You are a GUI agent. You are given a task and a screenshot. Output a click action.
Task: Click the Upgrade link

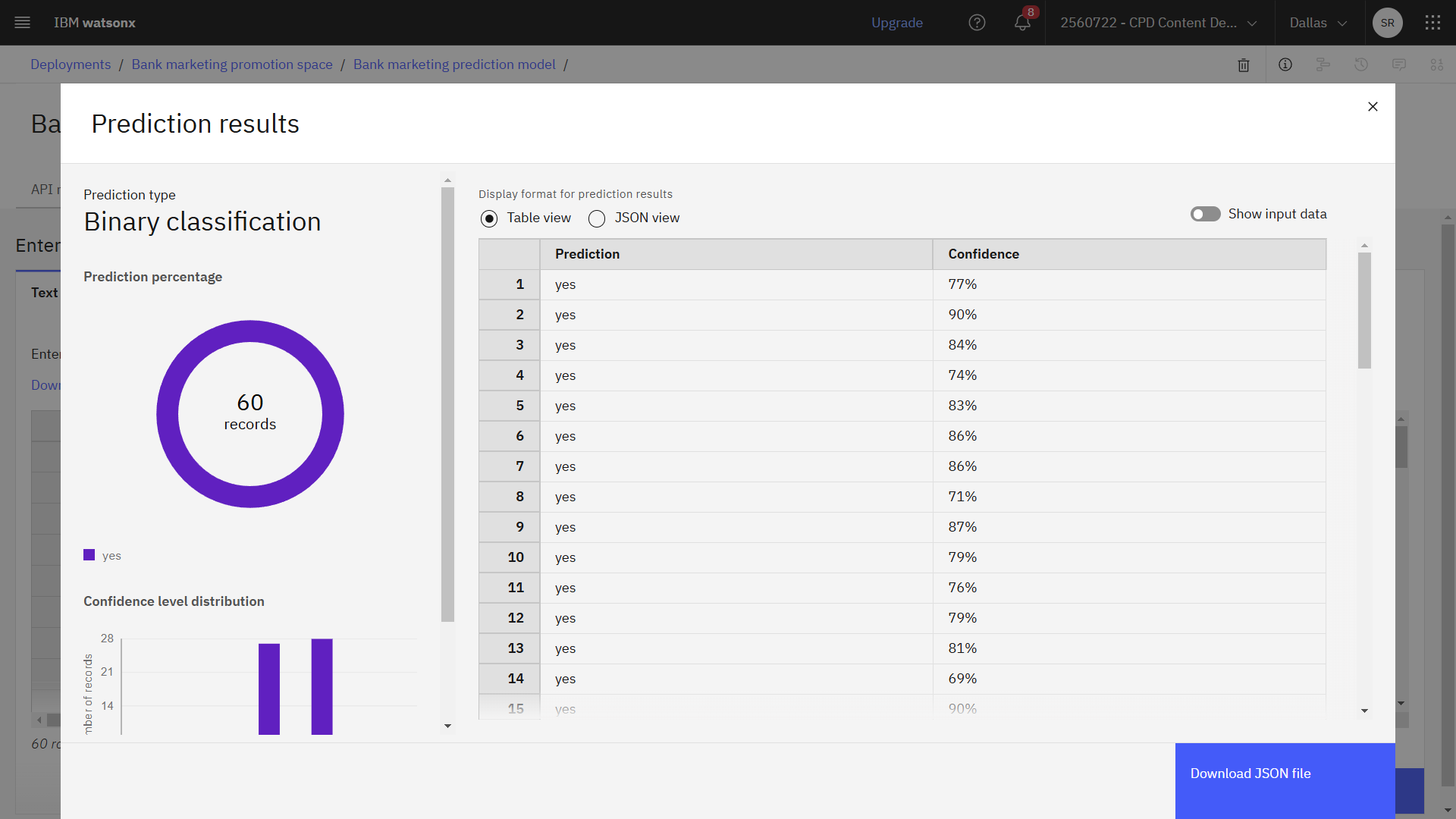point(897,23)
